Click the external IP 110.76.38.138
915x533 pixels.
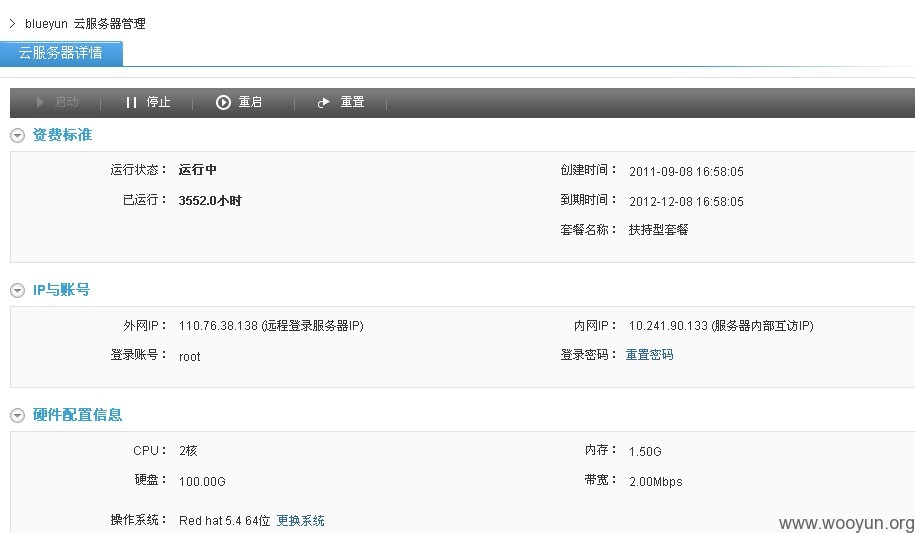[218, 326]
